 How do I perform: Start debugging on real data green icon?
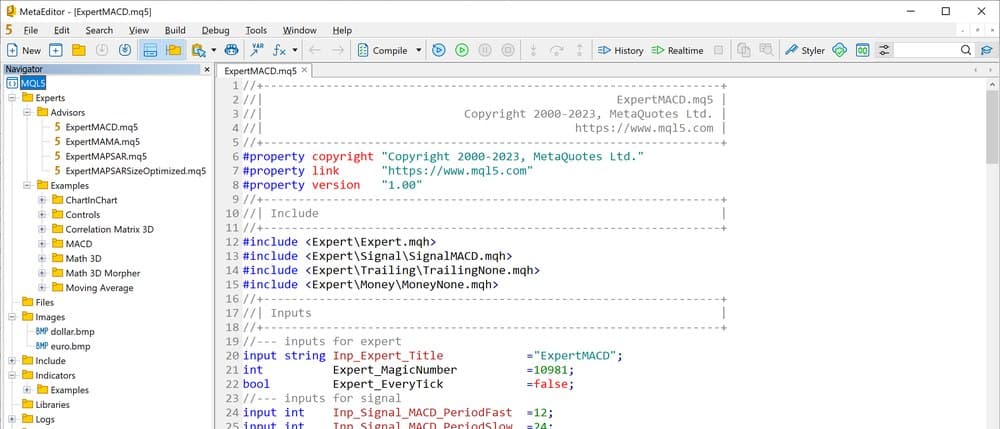pyautogui.click(x=462, y=50)
